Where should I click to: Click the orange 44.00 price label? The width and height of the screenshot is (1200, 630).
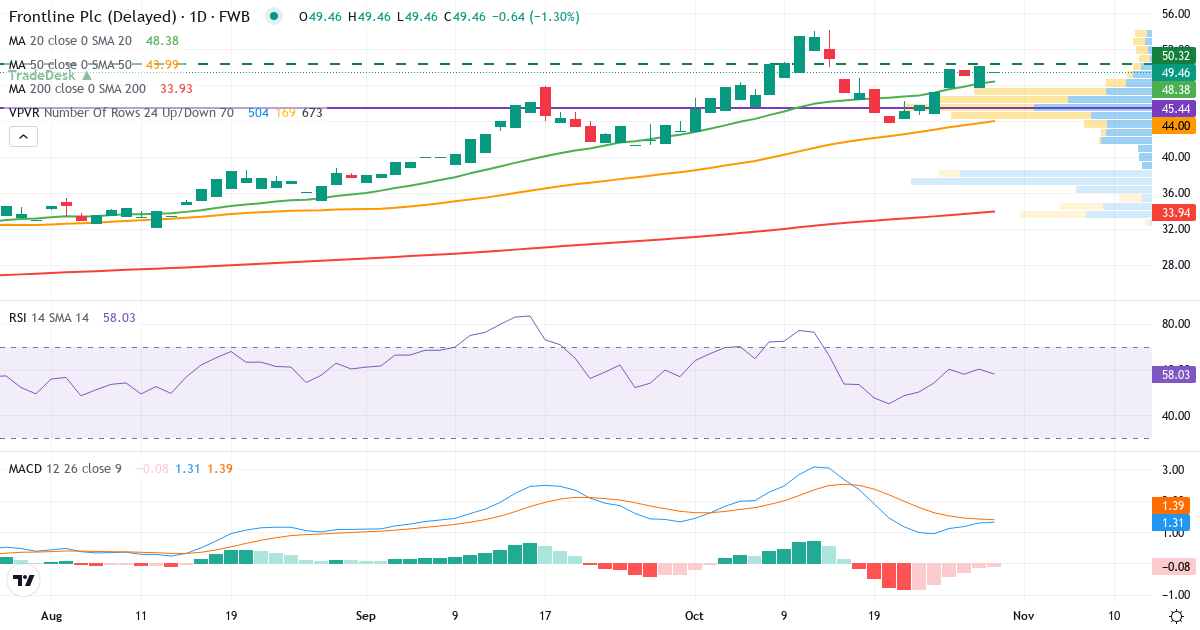tap(1175, 126)
